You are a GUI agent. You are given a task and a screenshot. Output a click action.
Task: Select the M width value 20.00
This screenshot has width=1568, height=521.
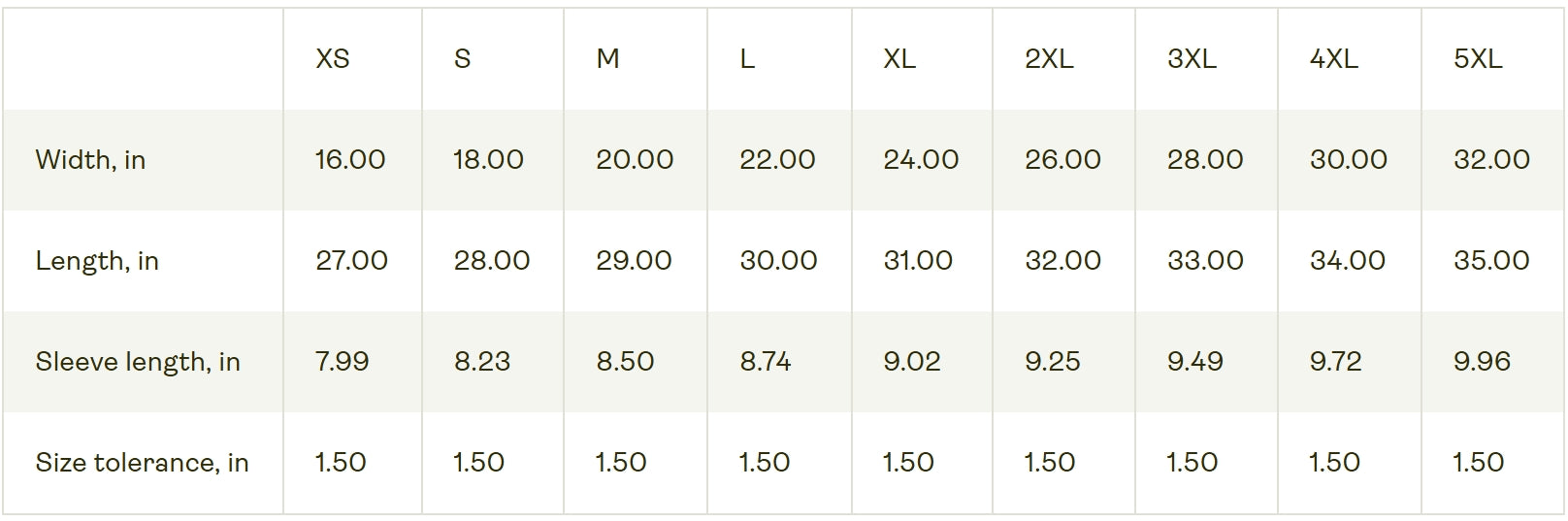pyautogui.click(x=635, y=160)
